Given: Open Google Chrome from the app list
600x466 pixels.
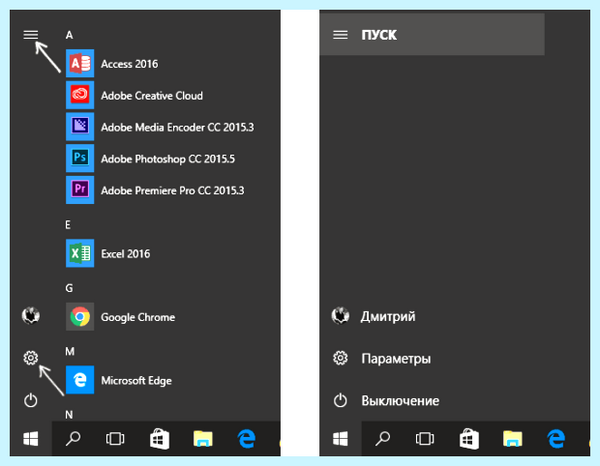Looking at the screenshot, I should point(121,317).
